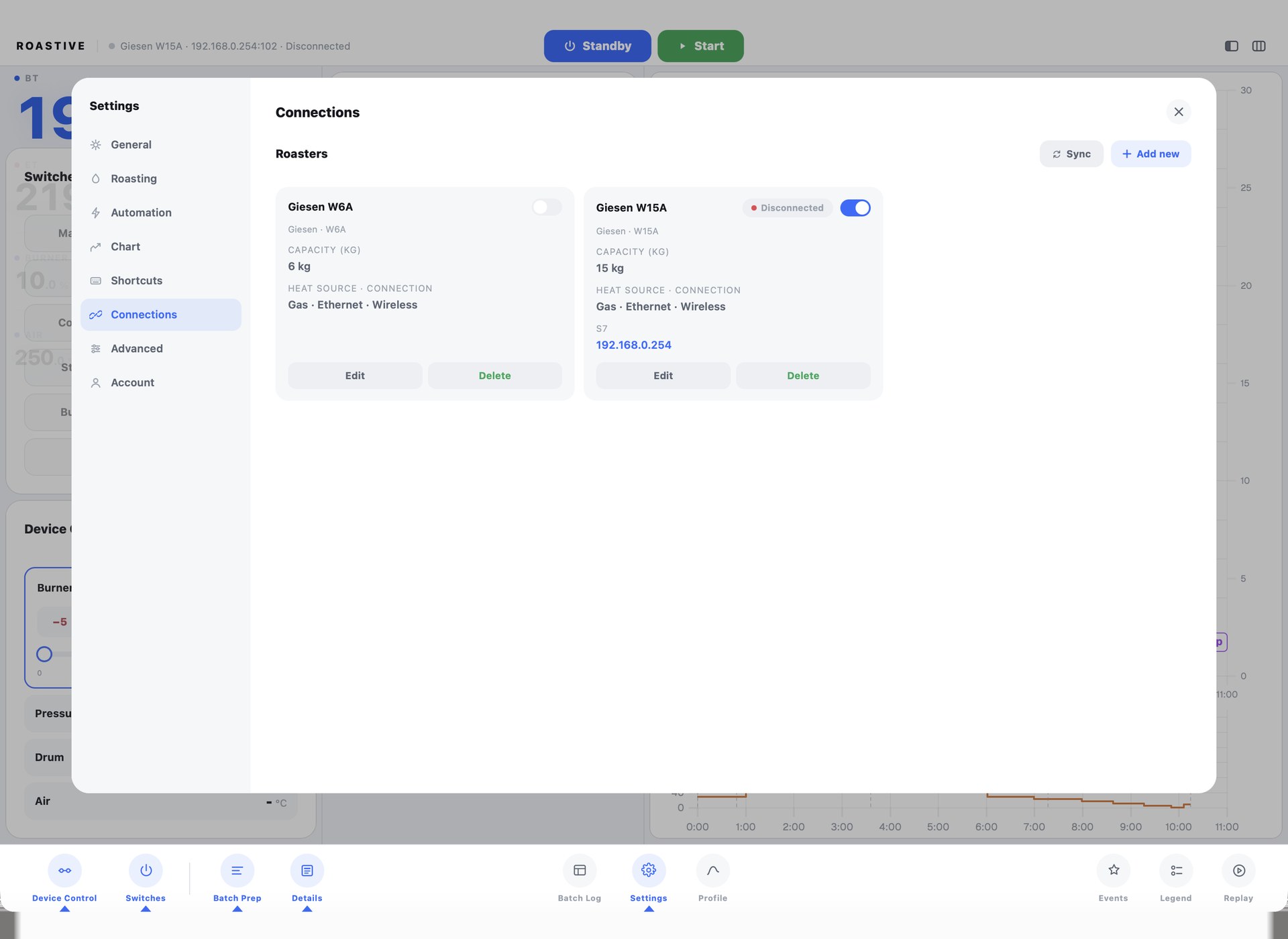Open Events star icon
This screenshot has width=1288, height=939.
[x=1114, y=871]
